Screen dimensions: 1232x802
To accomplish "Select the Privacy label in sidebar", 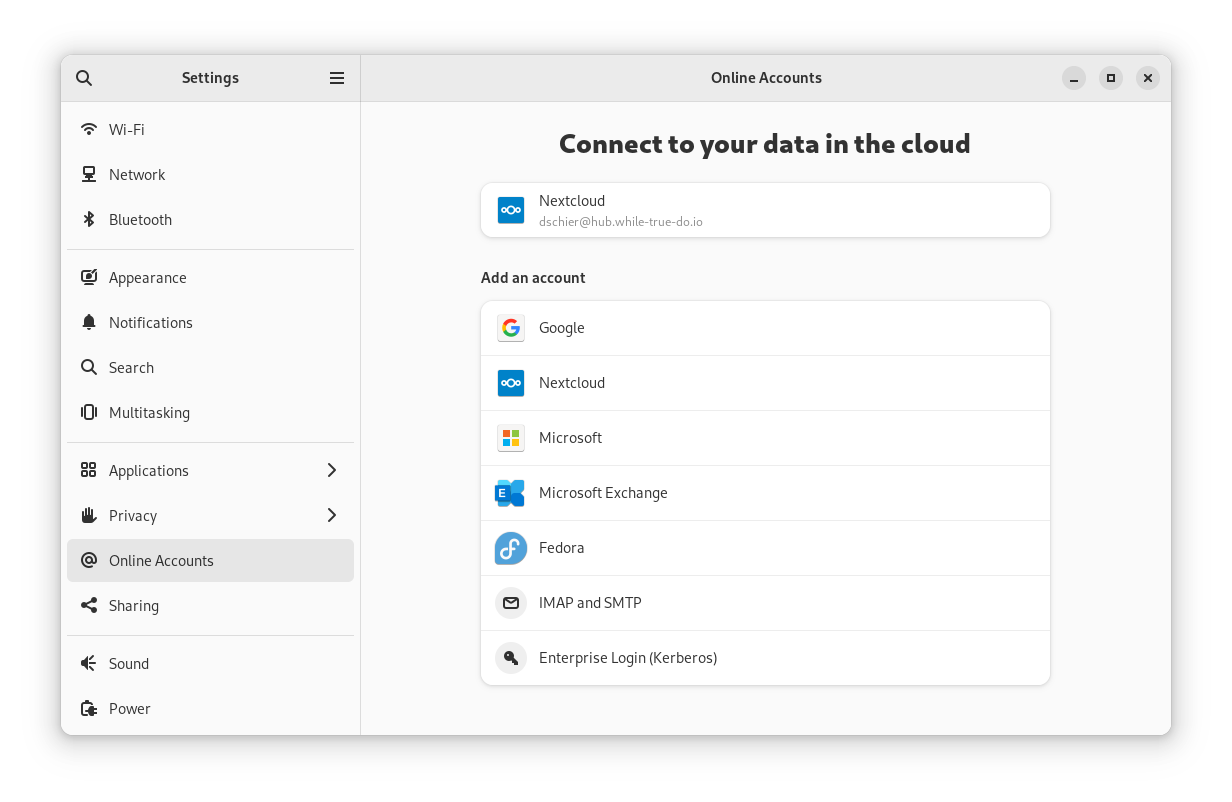I will [x=133, y=516].
